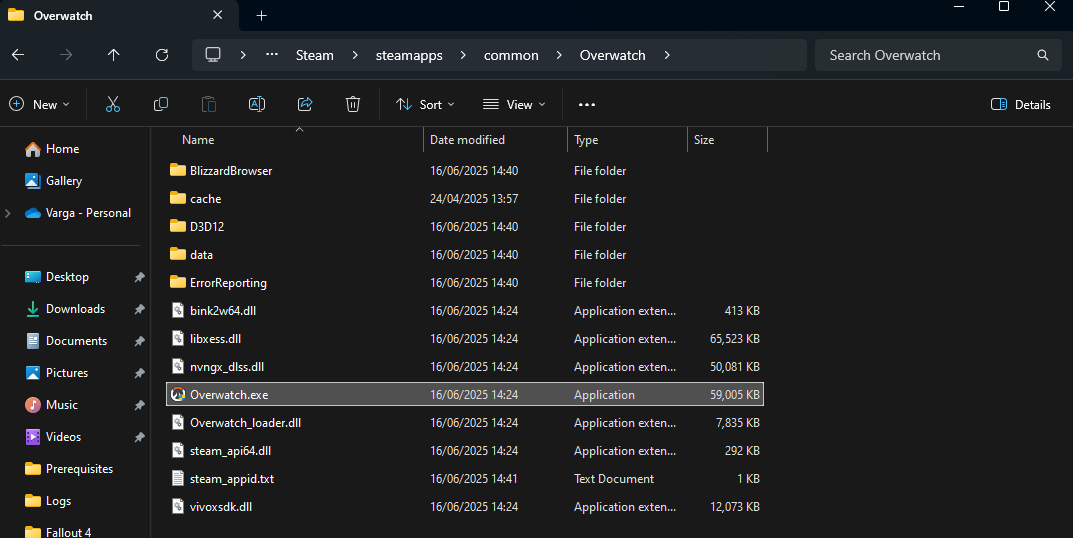
Task: Go back with the back arrow
Action: (x=18, y=55)
